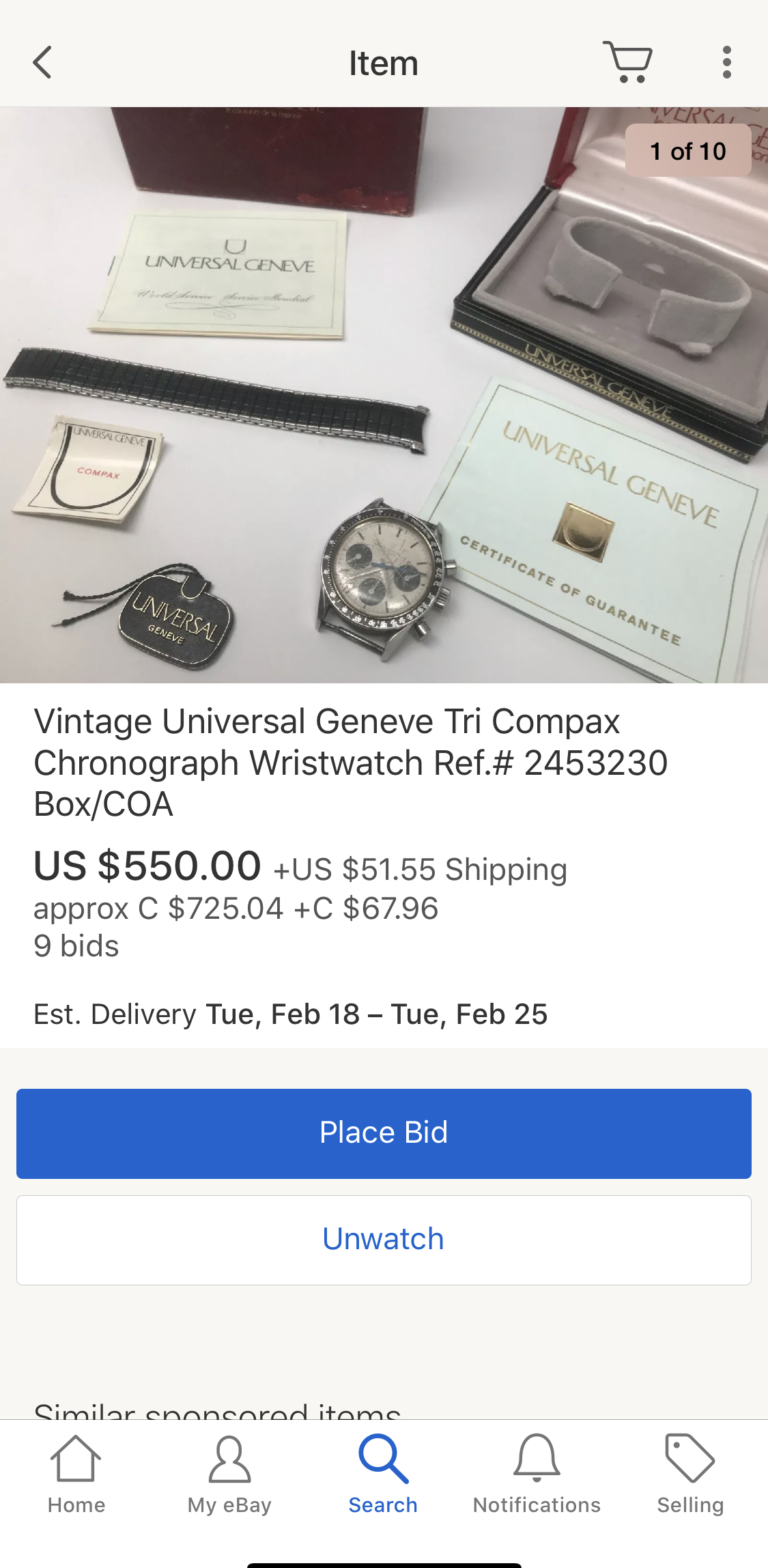The width and height of the screenshot is (768, 1568).
Task: Tap the Similar sponsored items heading
Action: click(217, 1409)
